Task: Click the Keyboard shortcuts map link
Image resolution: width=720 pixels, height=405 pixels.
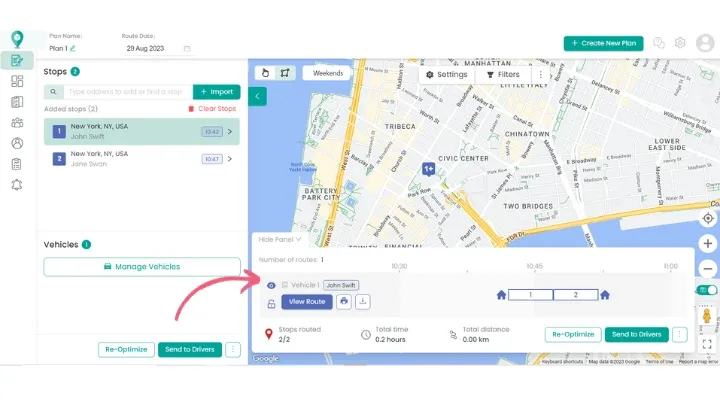Action: click(x=562, y=362)
